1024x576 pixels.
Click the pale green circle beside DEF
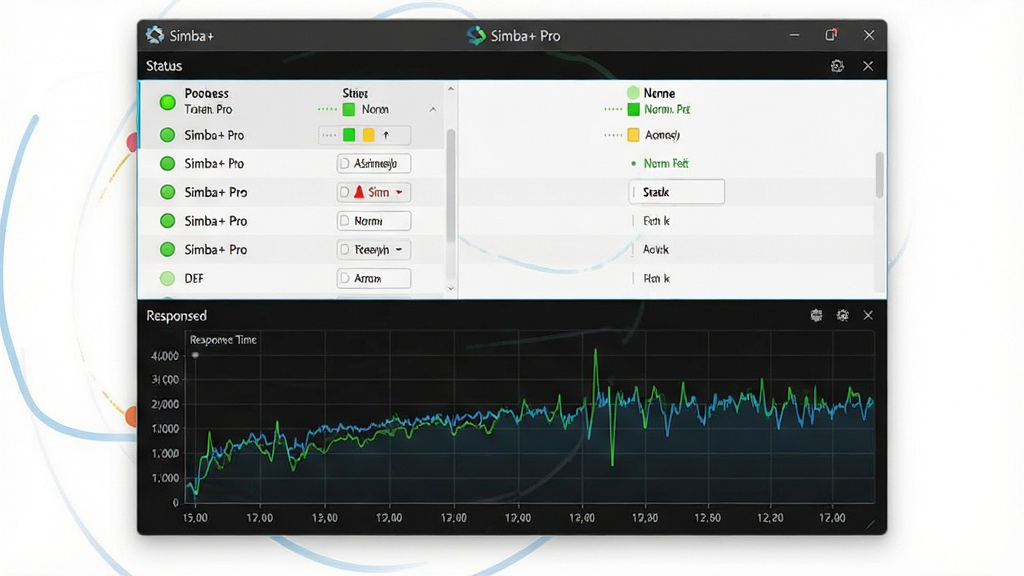167,278
